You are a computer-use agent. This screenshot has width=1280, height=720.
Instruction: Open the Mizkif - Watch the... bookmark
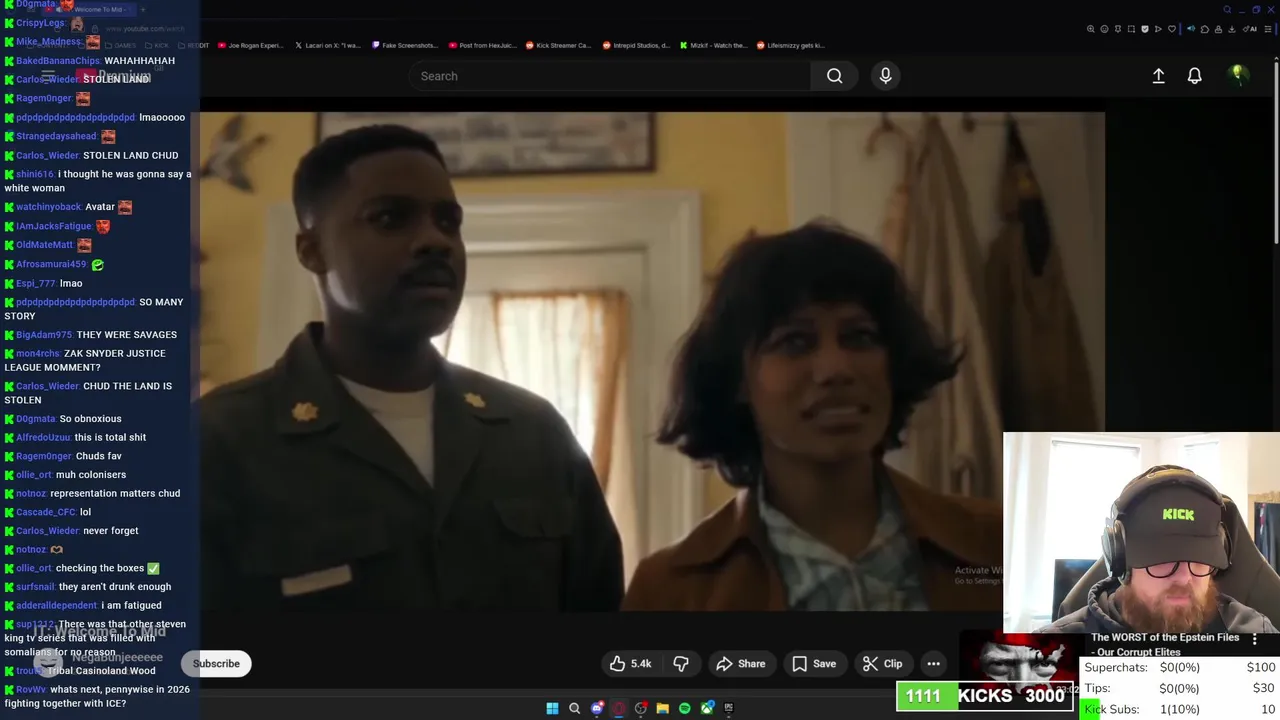[713, 45]
